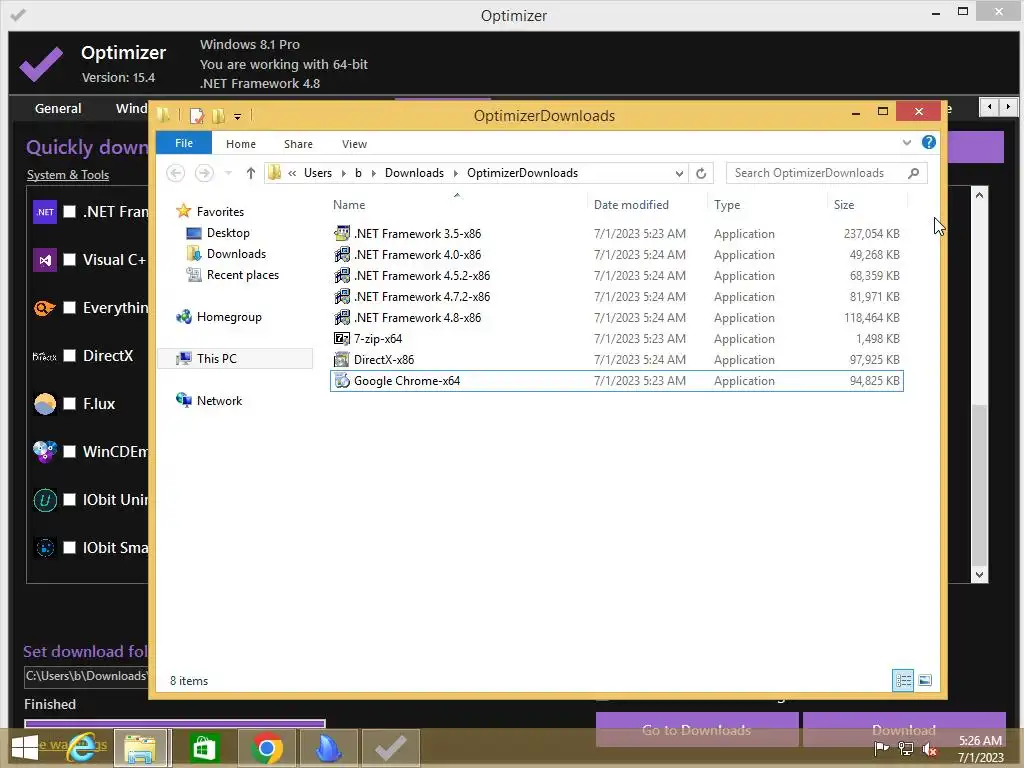This screenshot has width=1024, height=768.
Task: Open Downloads in the navigation pane
Action: pyautogui.click(x=236, y=253)
